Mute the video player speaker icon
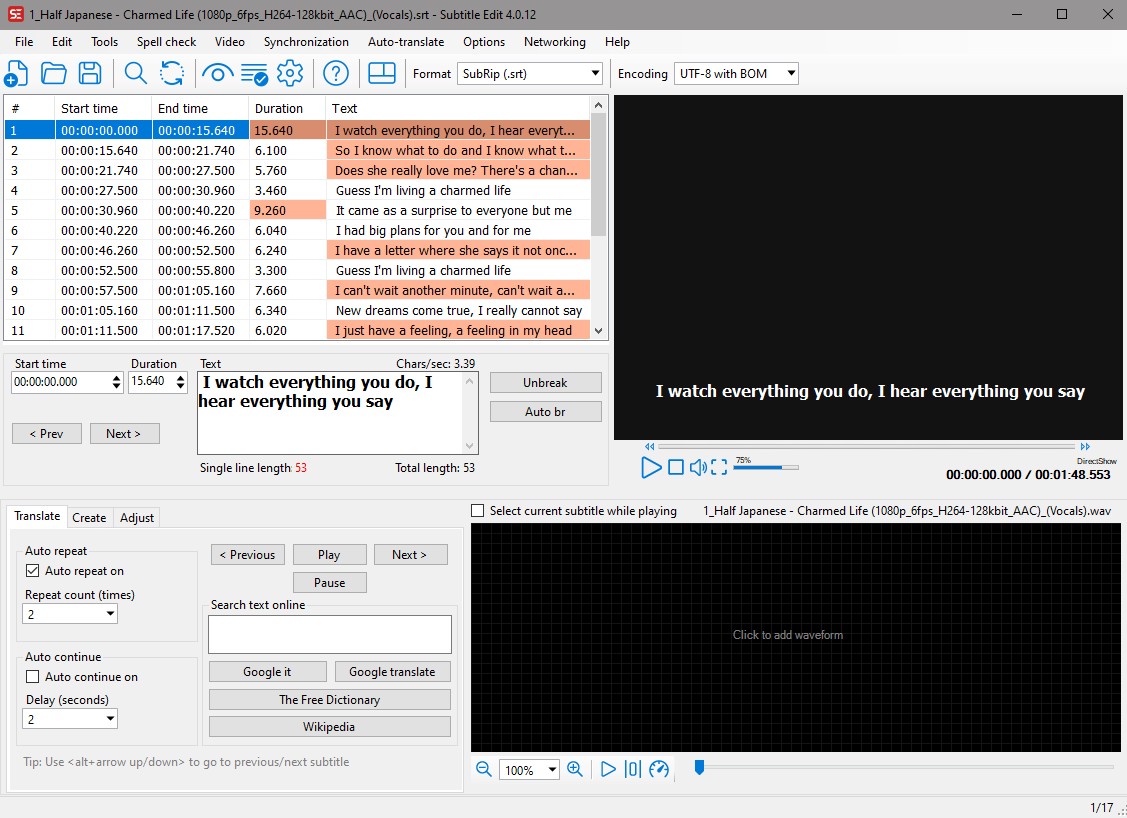The height and width of the screenshot is (818, 1127). (698, 467)
